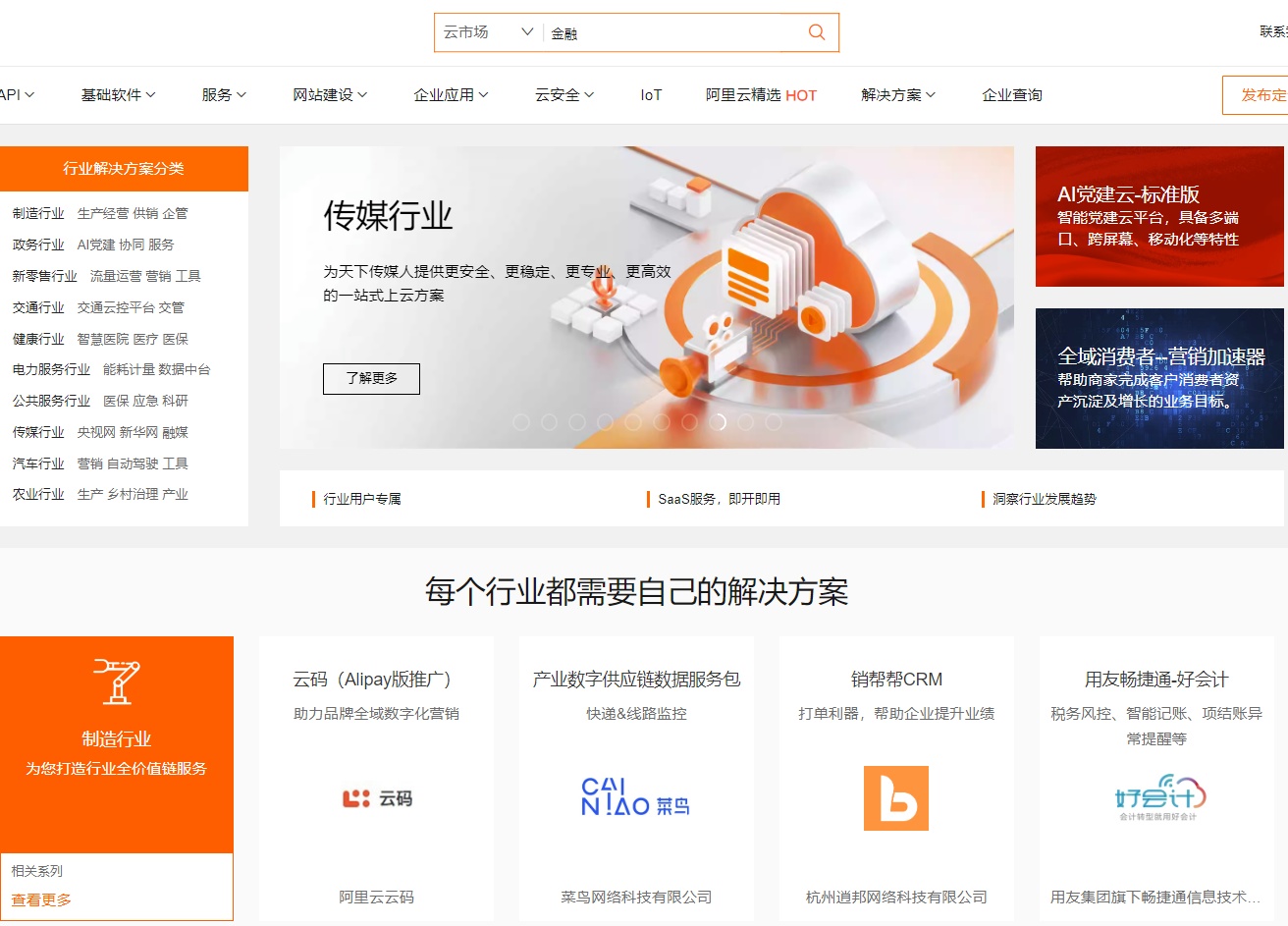This screenshot has height=926, width=1288.
Task: Open the 云市场 search category dropdown
Action: [488, 32]
